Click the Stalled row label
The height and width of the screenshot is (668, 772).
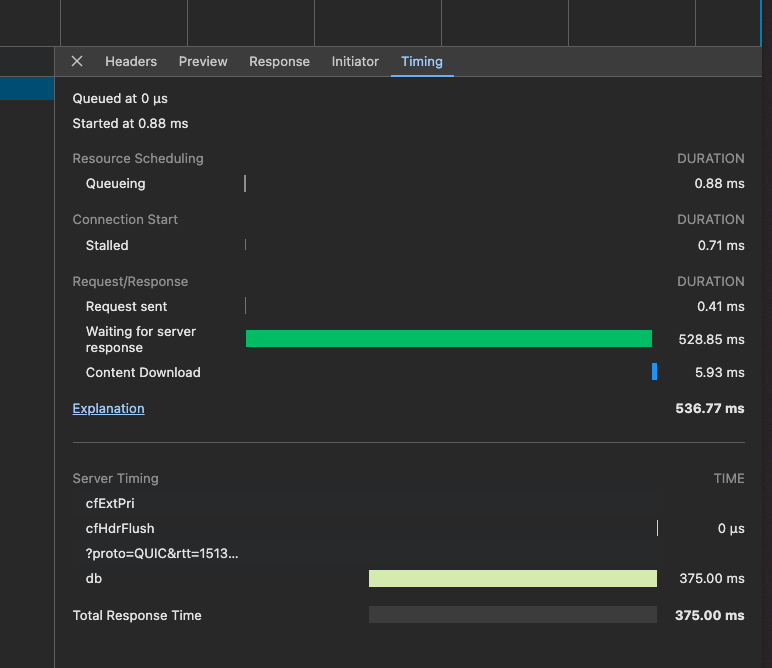[107, 245]
